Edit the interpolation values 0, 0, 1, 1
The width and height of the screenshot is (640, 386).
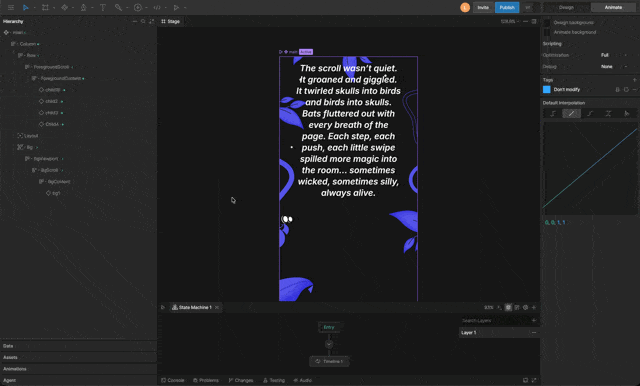coord(555,222)
